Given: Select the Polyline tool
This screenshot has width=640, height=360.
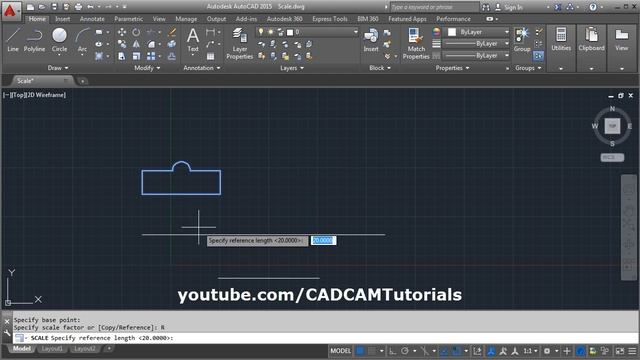Looking at the screenshot, I should tap(34, 40).
